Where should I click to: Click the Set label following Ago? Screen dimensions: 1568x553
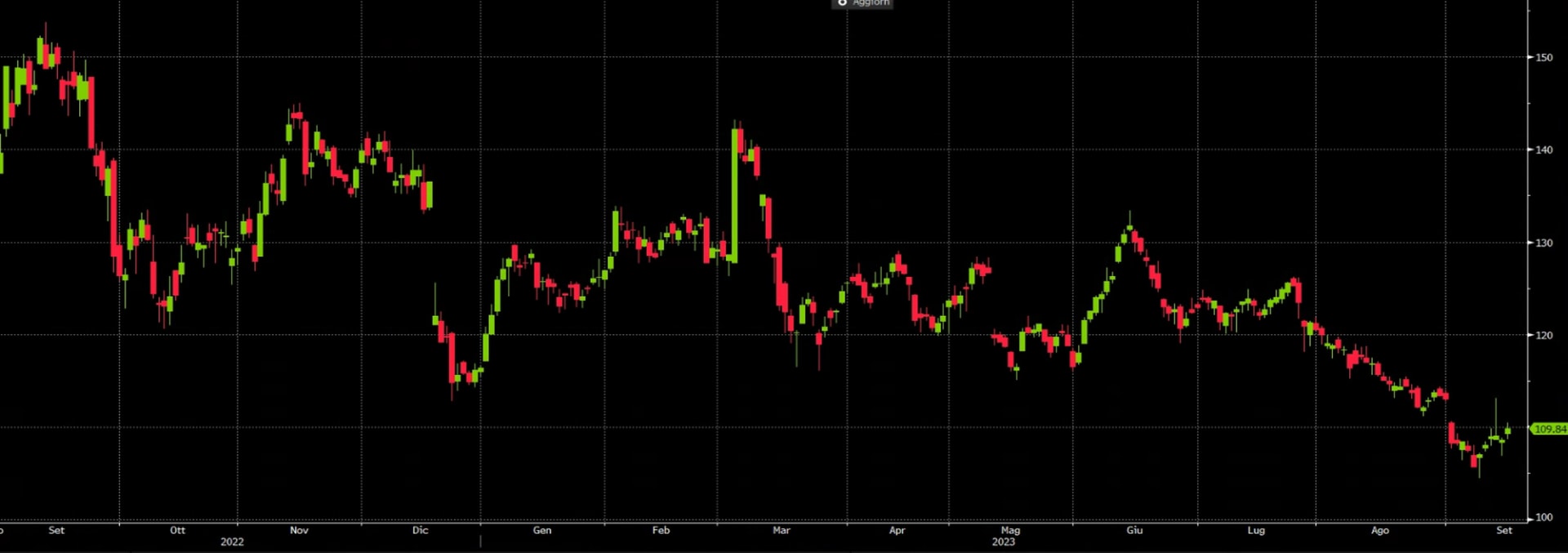click(x=1504, y=530)
